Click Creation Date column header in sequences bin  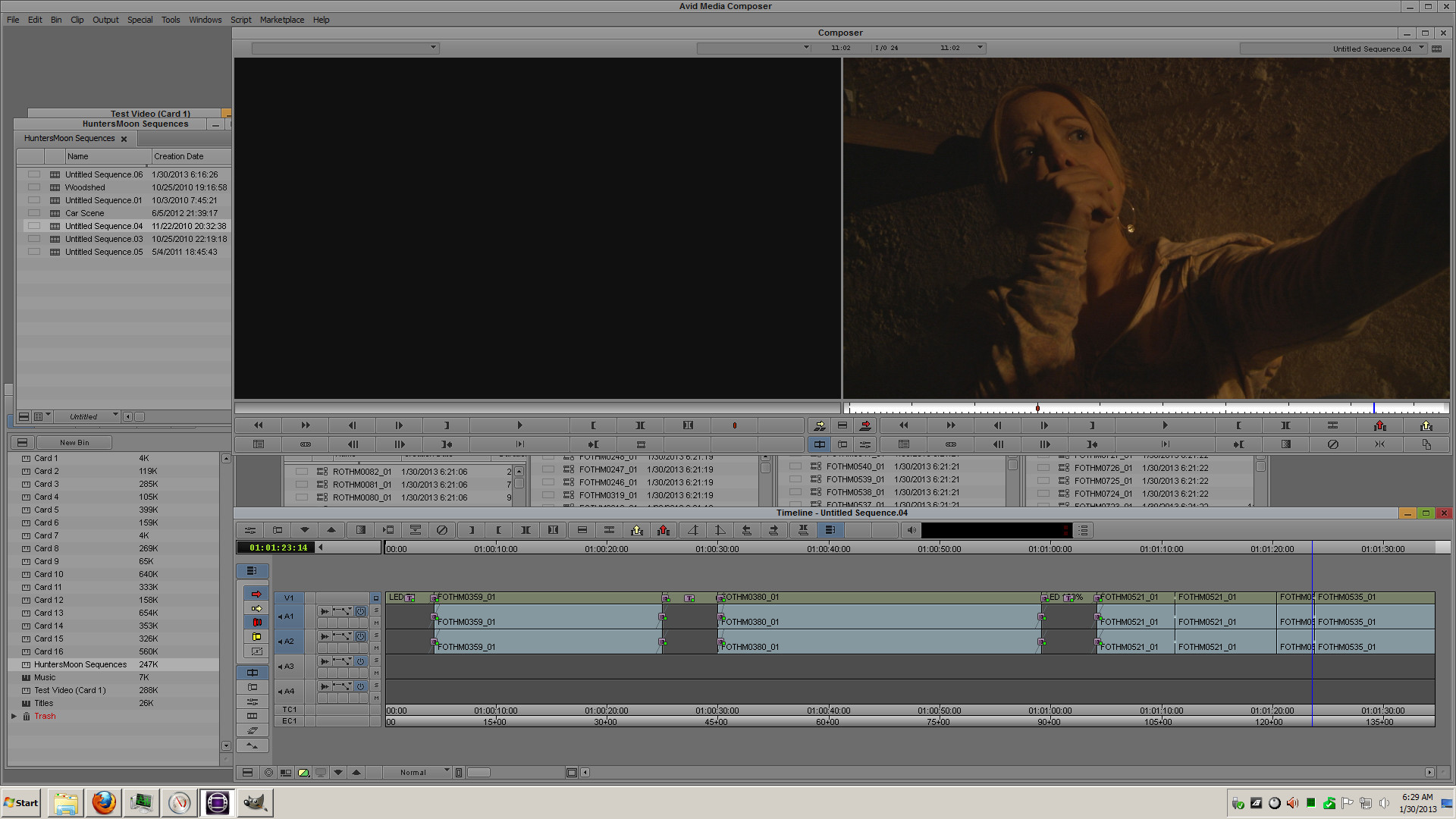coord(191,156)
